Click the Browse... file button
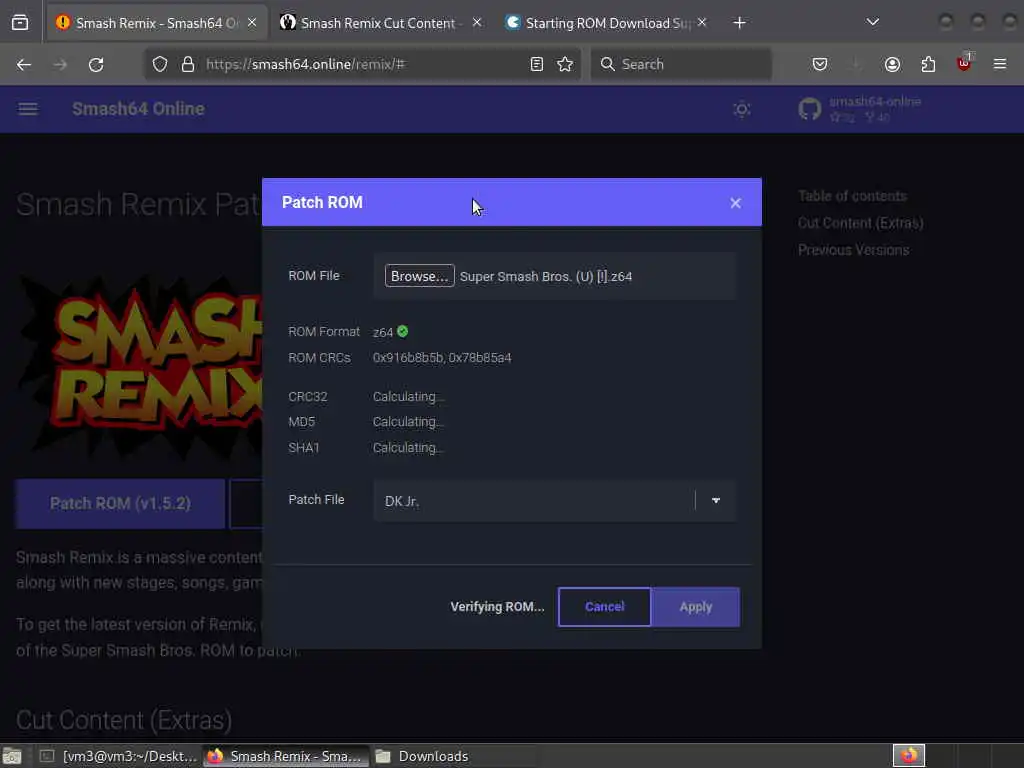Viewport: 1024px width, 768px height. coord(419,276)
